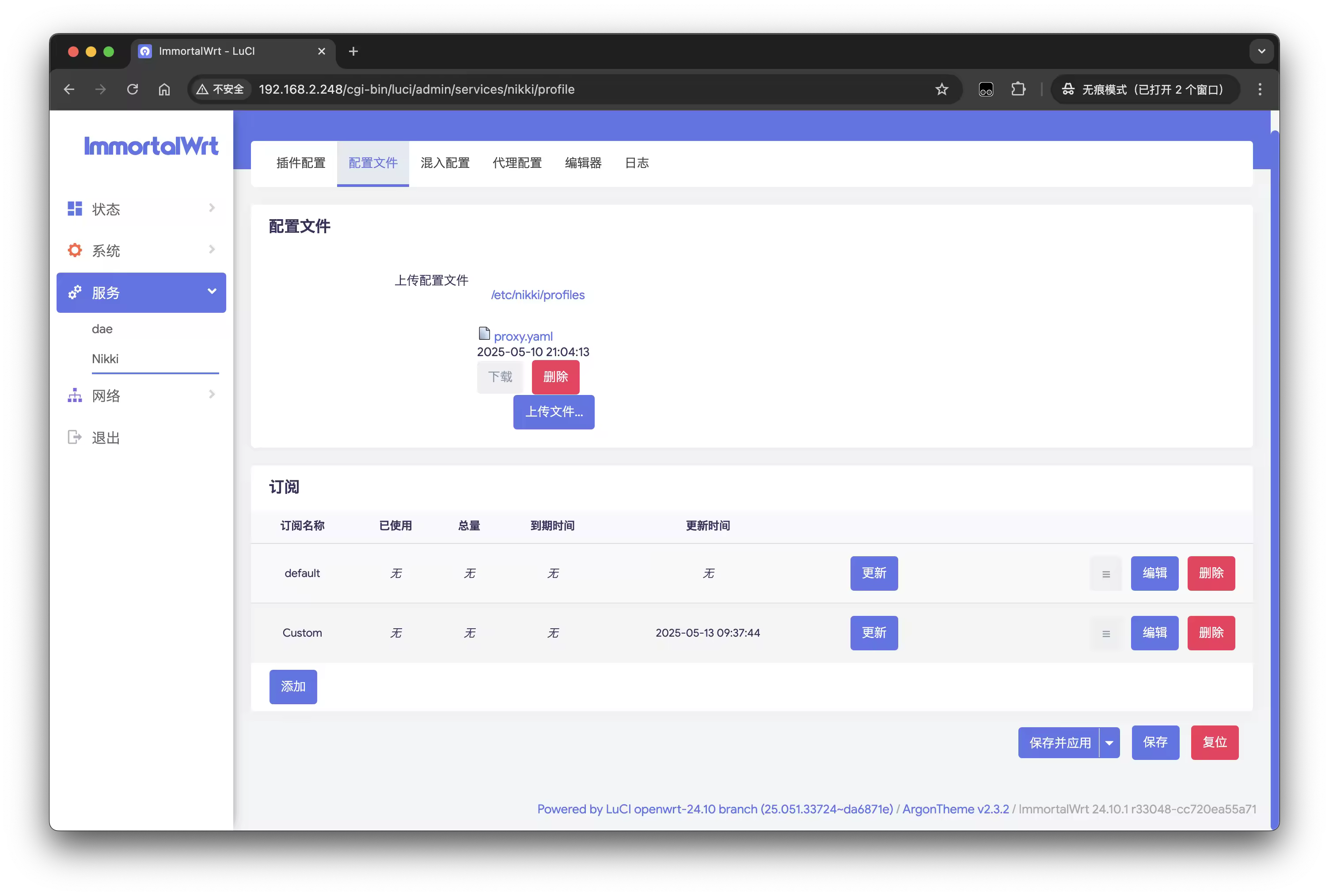Click the 保存并应用 button
This screenshot has width=1329, height=896.
point(1059,742)
